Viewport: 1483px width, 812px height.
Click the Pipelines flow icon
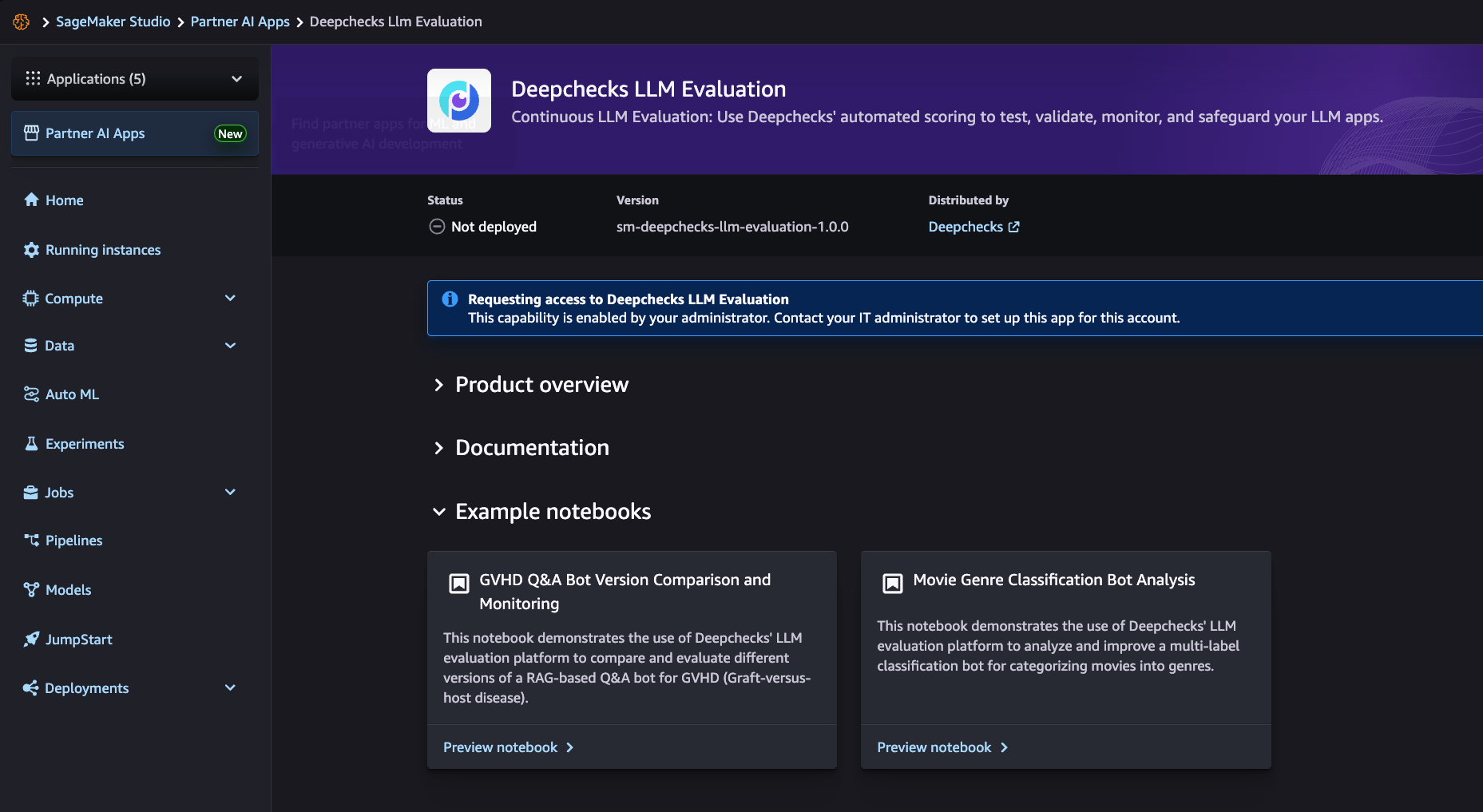31,541
